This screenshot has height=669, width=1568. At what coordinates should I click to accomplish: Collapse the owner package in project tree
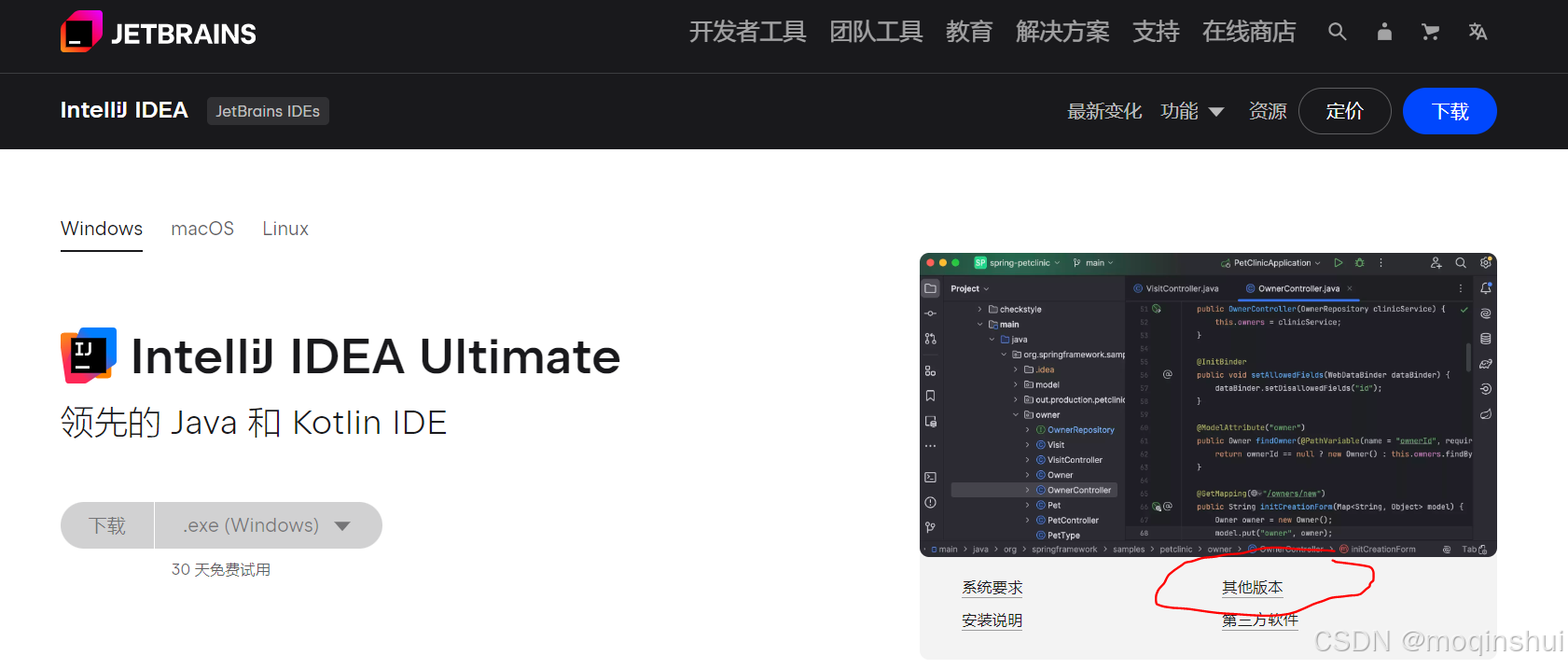pyautogui.click(x=1016, y=414)
